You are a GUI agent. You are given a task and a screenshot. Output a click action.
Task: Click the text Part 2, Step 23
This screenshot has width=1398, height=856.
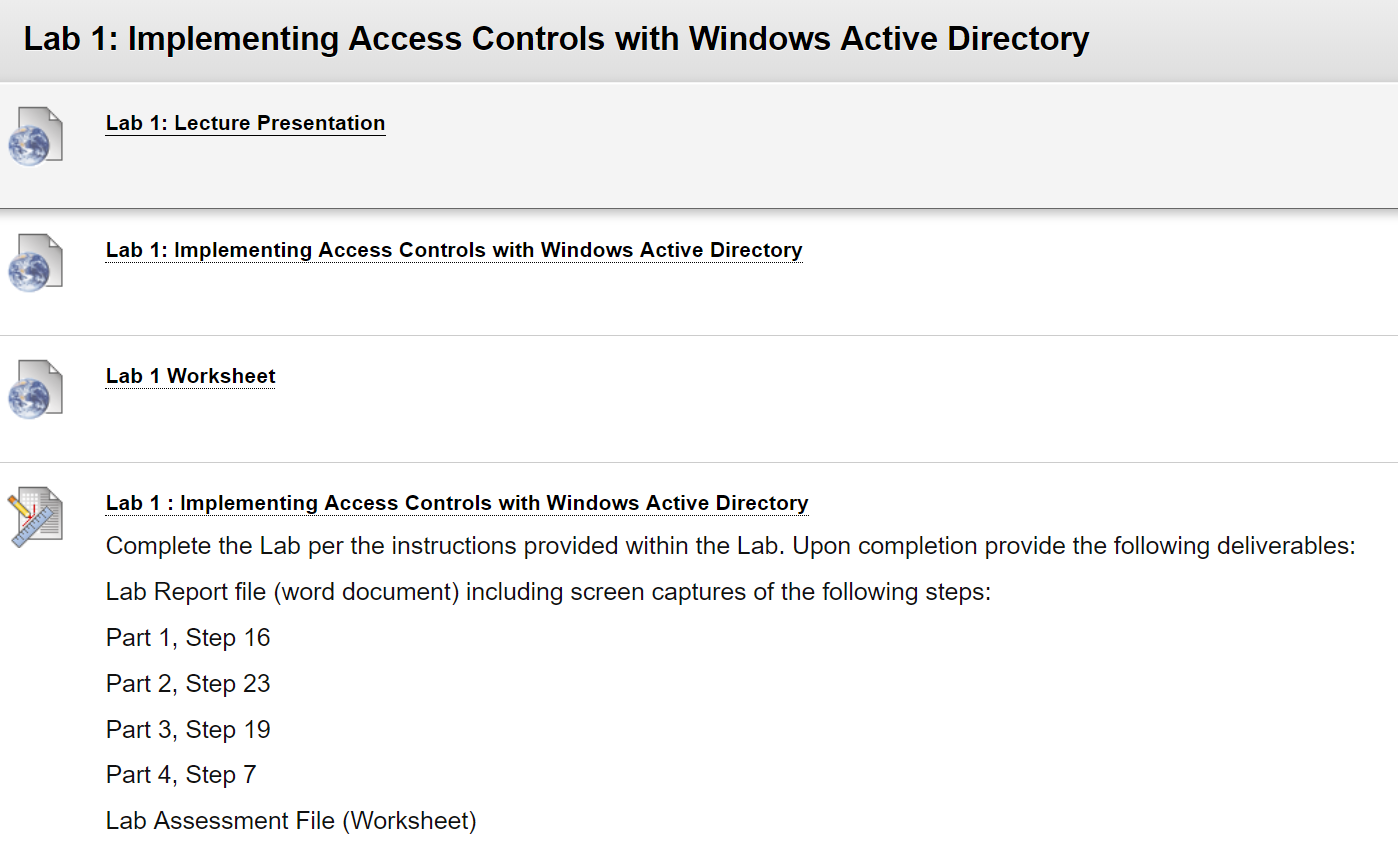pos(188,684)
